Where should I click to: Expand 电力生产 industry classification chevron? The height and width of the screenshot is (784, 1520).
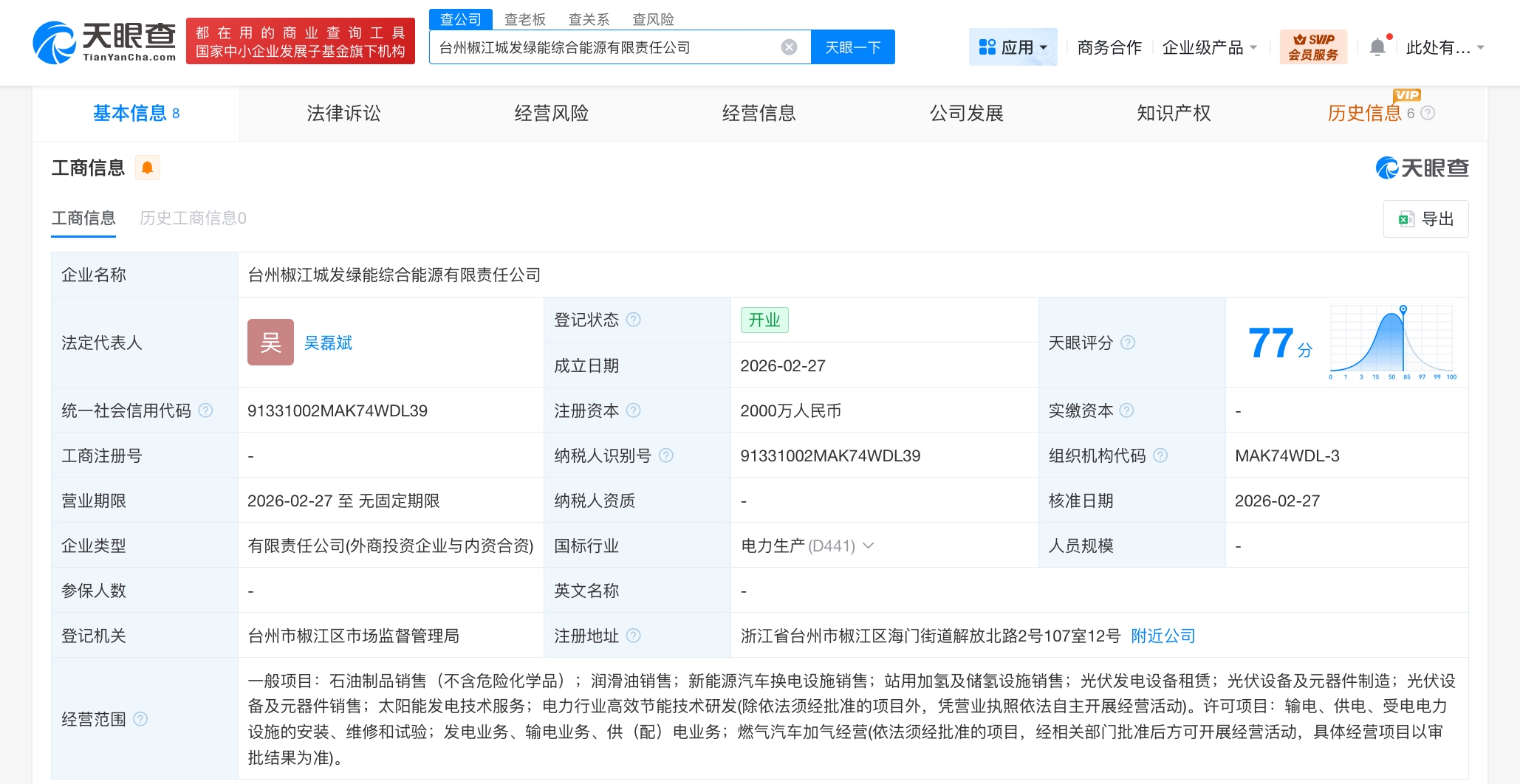click(869, 546)
